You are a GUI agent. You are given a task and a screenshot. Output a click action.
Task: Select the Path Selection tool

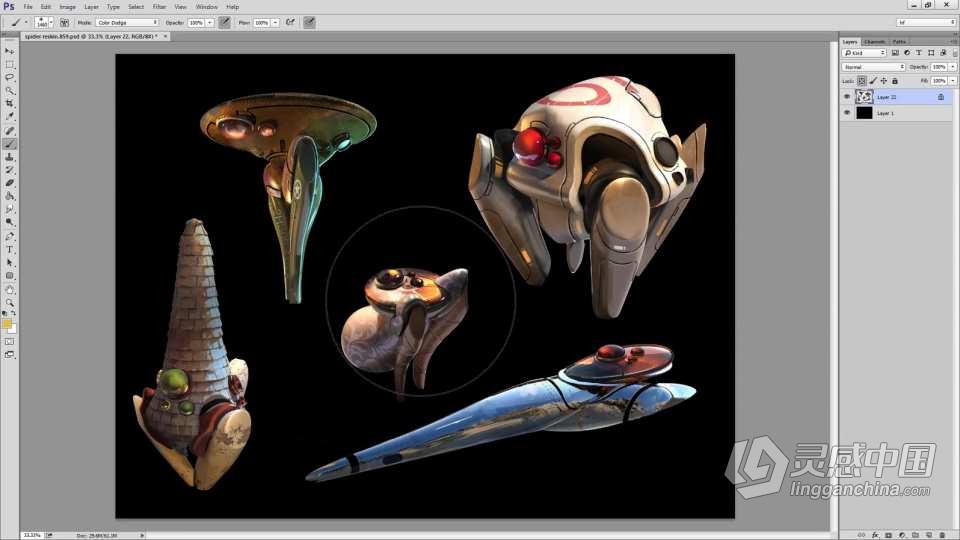tap(9, 263)
